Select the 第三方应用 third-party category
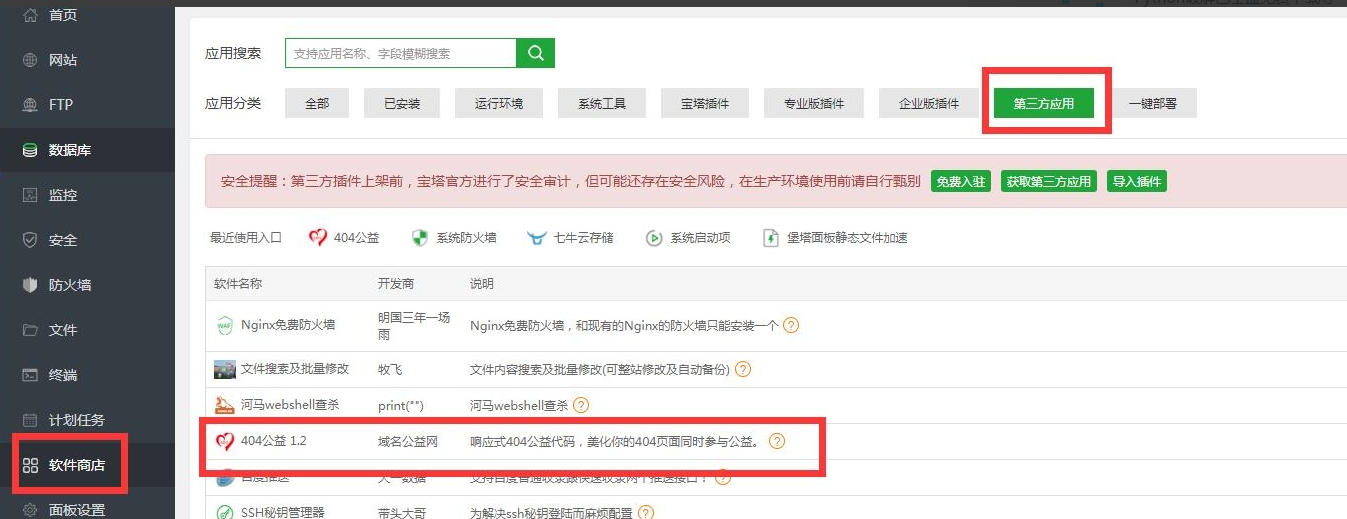The image size is (1347, 519). tap(1044, 103)
